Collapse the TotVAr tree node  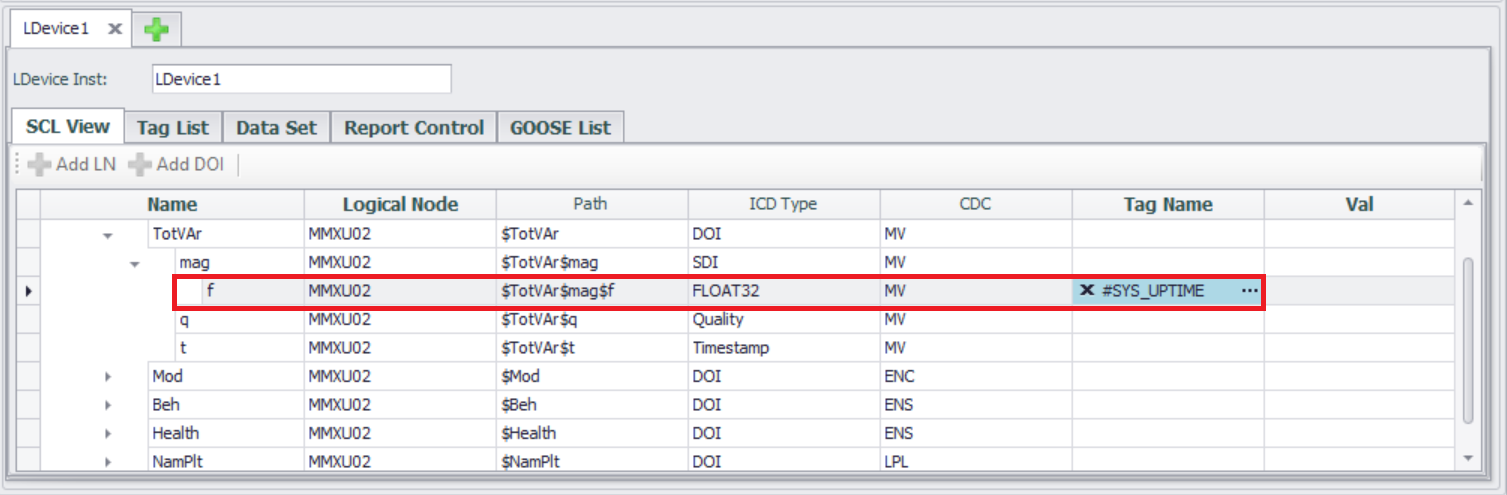(x=107, y=236)
